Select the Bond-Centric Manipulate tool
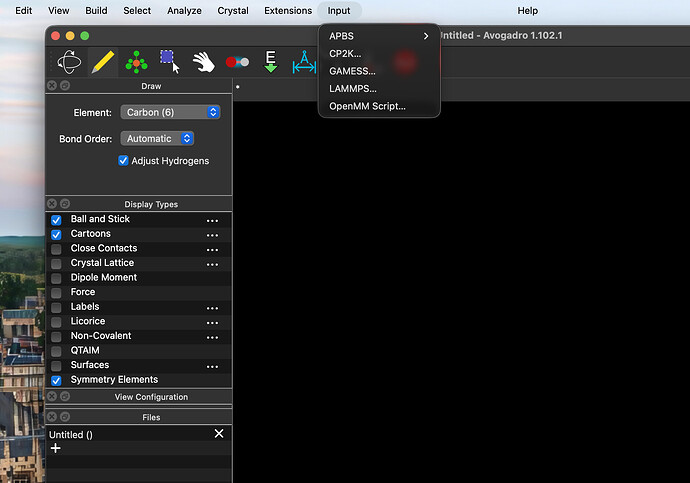Image resolution: width=690 pixels, height=483 pixels. click(237, 63)
